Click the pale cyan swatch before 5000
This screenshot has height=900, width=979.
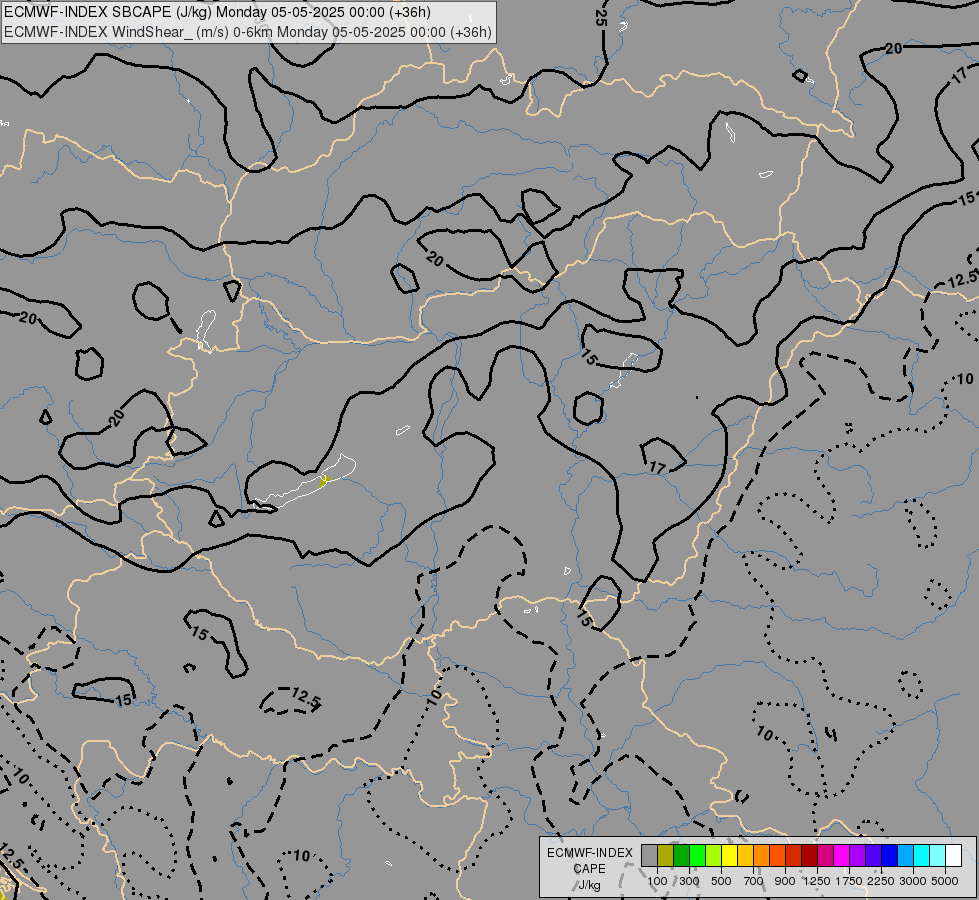(937, 856)
